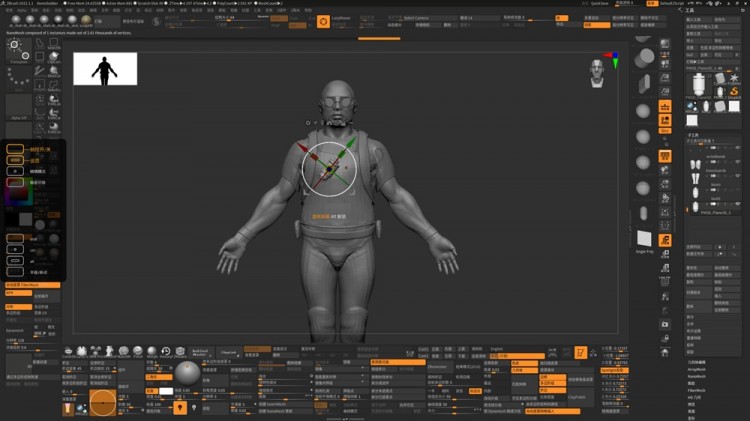Open NanoMesh section in tool panel list

tap(696, 377)
